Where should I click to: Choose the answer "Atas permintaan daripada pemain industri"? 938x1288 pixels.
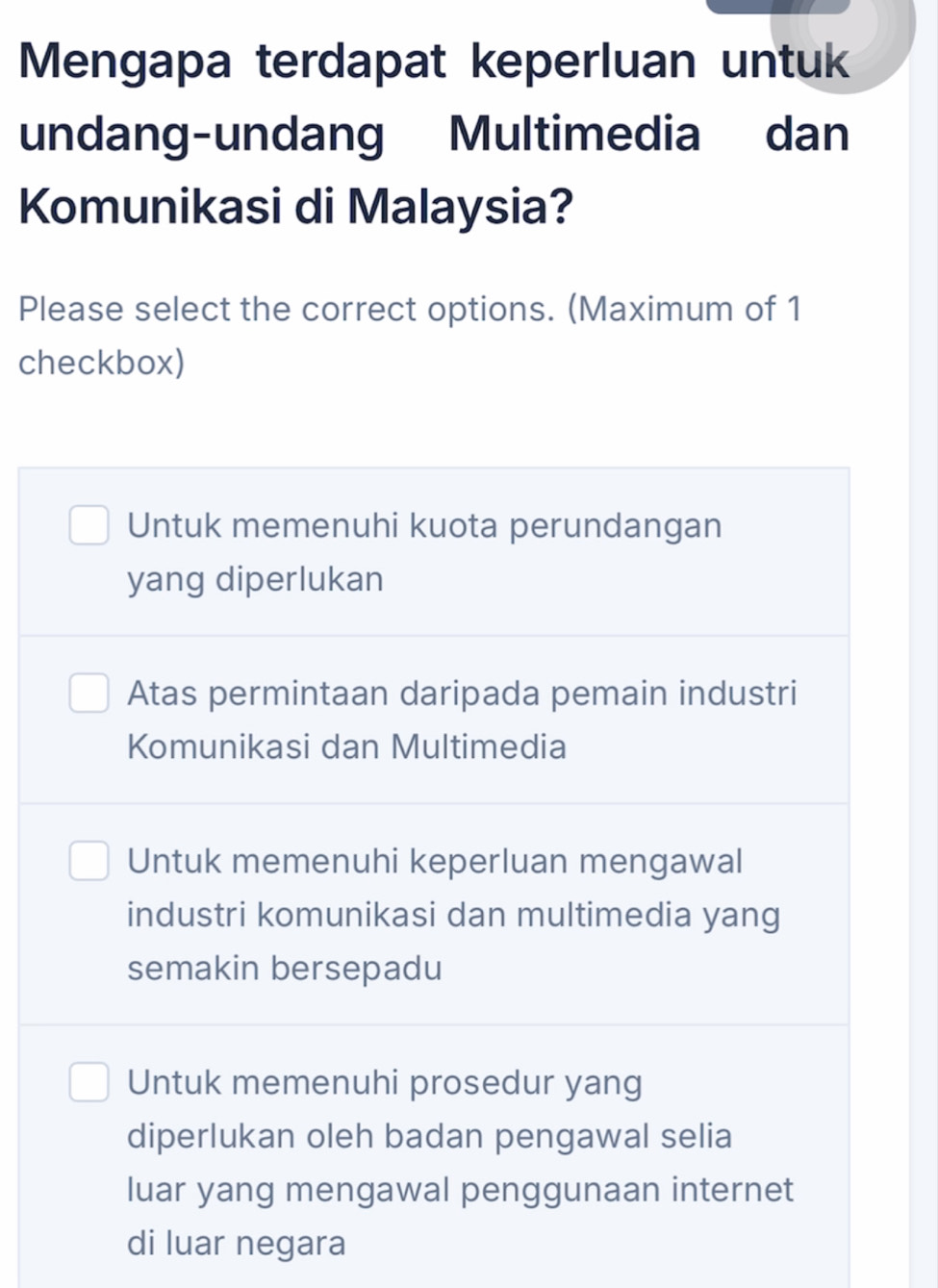click(x=462, y=694)
